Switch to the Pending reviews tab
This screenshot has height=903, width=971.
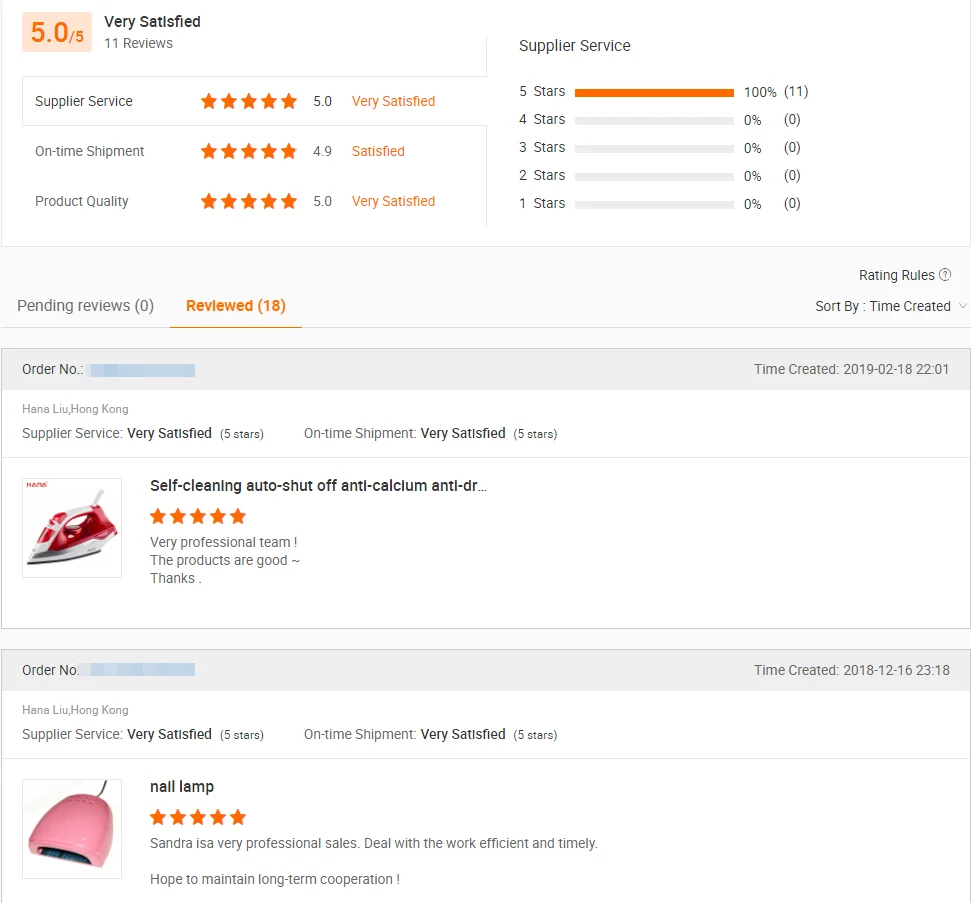pos(85,305)
